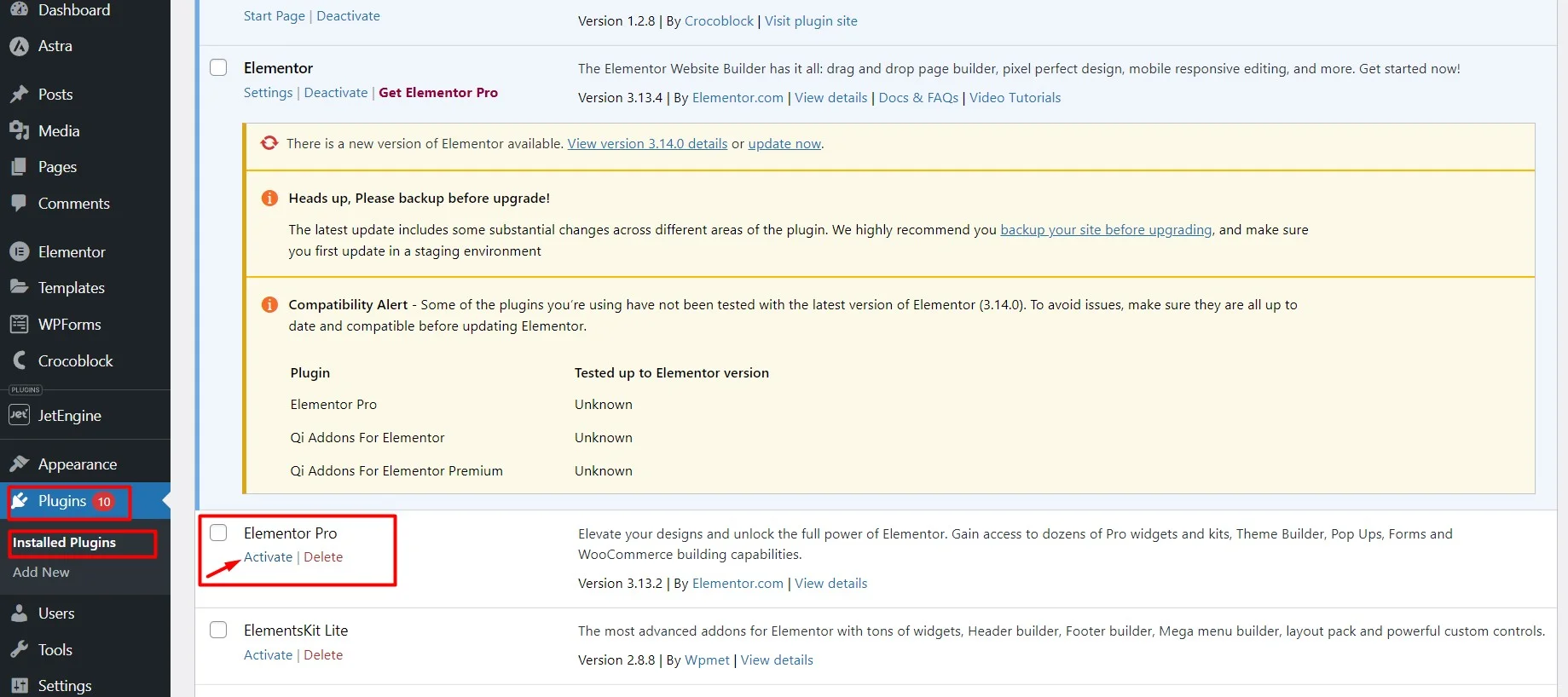Image resolution: width=1568 pixels, height=697 pixels.
Task: Select Add New plugin submenu item
Action: [x=41, y=573]
